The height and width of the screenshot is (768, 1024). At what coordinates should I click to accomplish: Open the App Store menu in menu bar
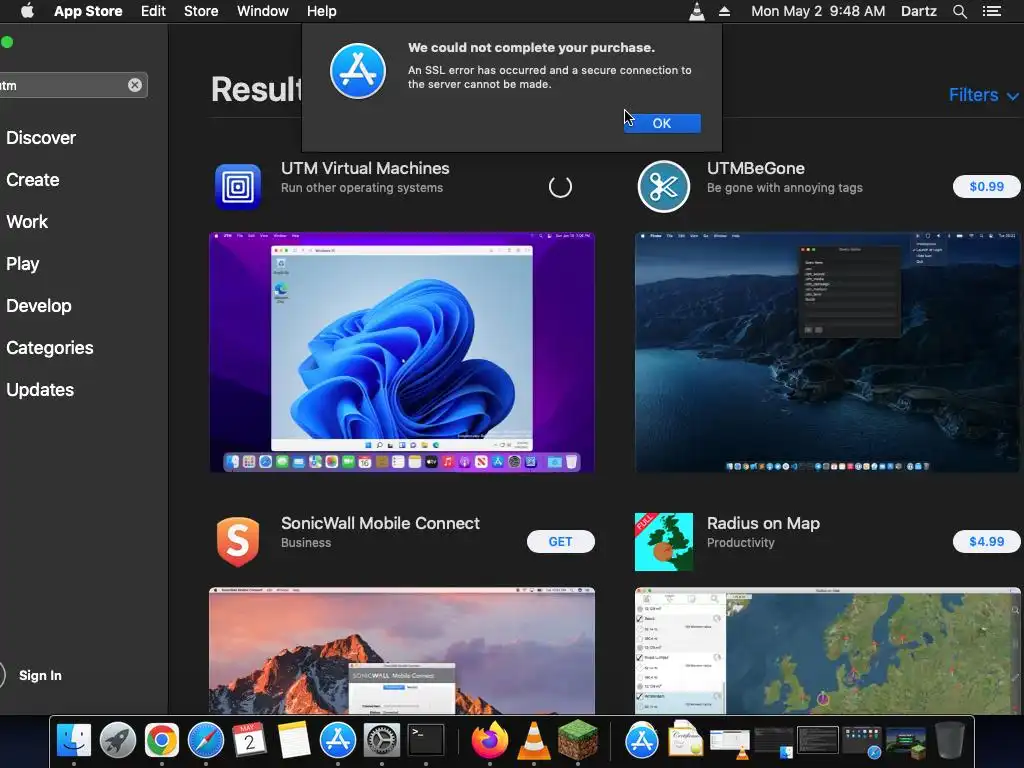[x=88, y=11]
